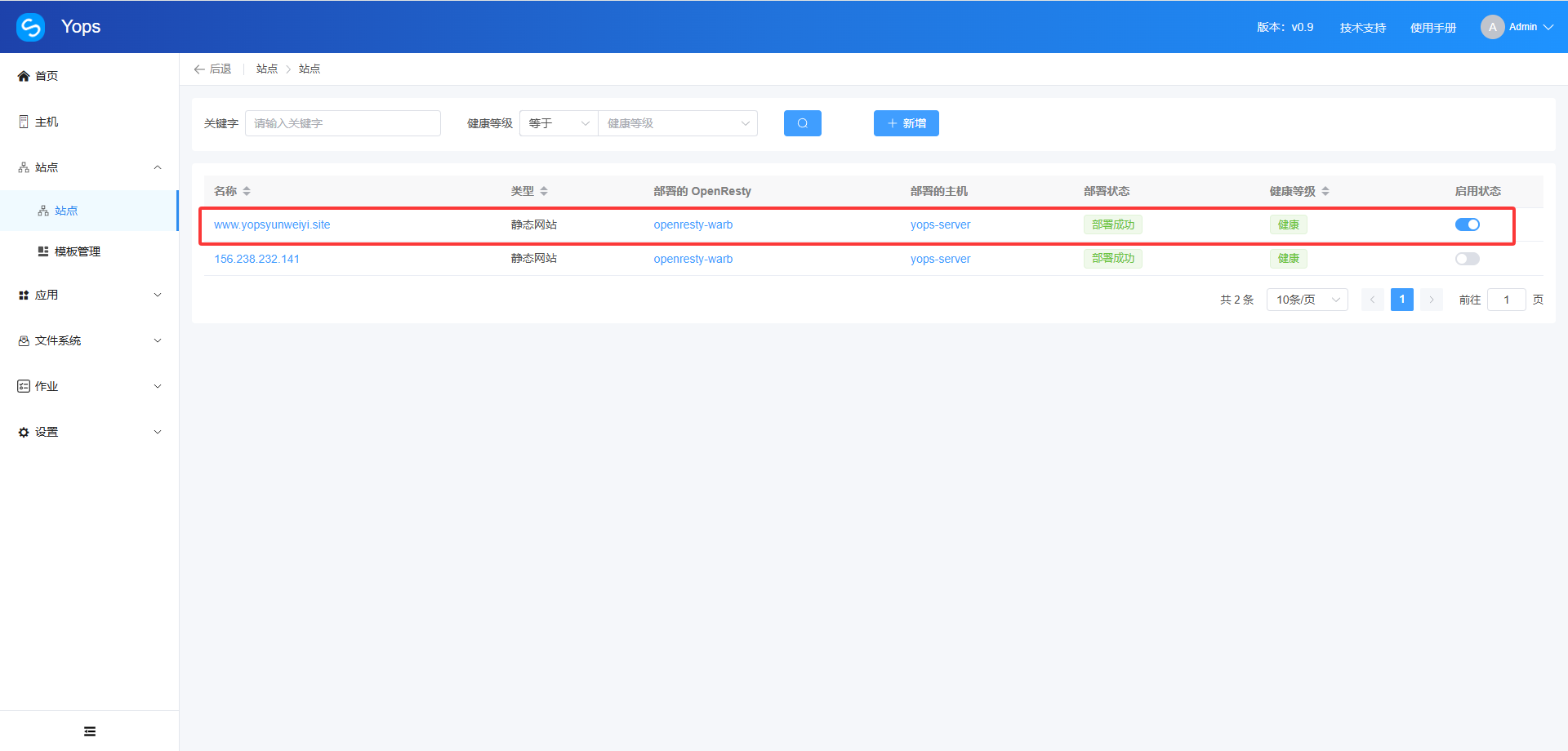Open the 健康等级 value dropdown
The width and height of the screenshot is (1568, 751).
click(x=678, y=123)
